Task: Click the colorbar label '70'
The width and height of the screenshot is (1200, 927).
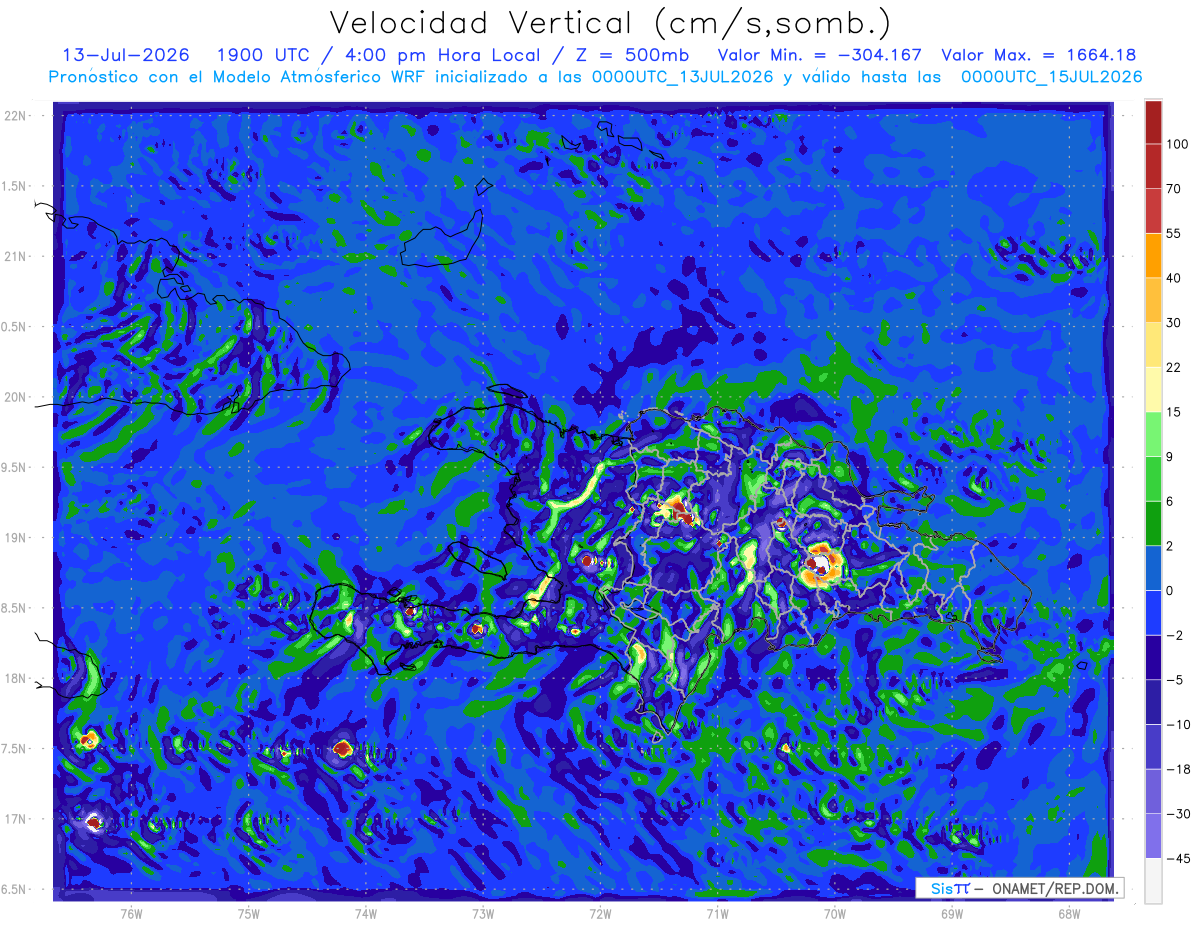Action: click(x=1174, y=188)
